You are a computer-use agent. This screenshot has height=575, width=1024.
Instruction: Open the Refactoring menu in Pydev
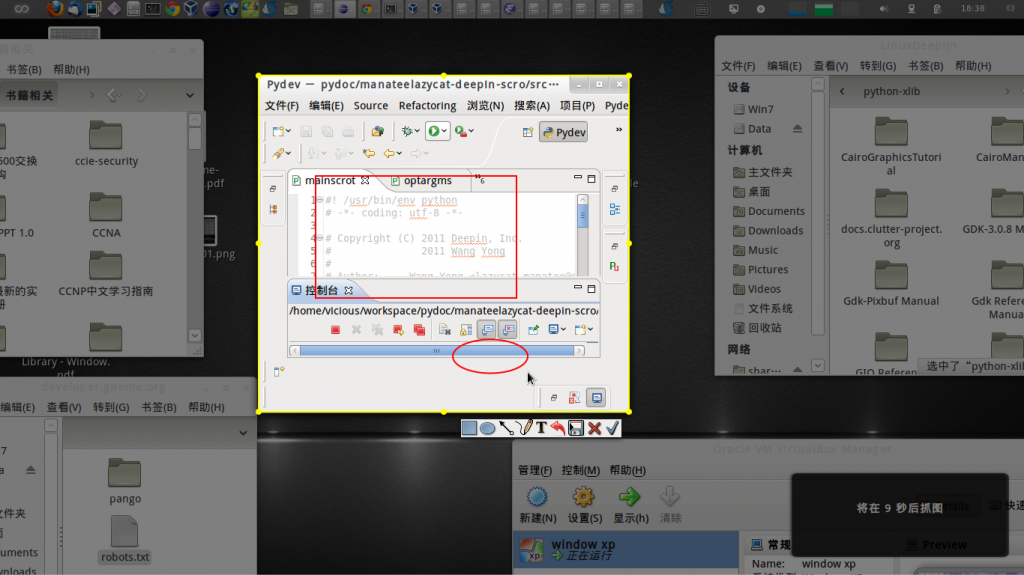(x=427, y=105)
